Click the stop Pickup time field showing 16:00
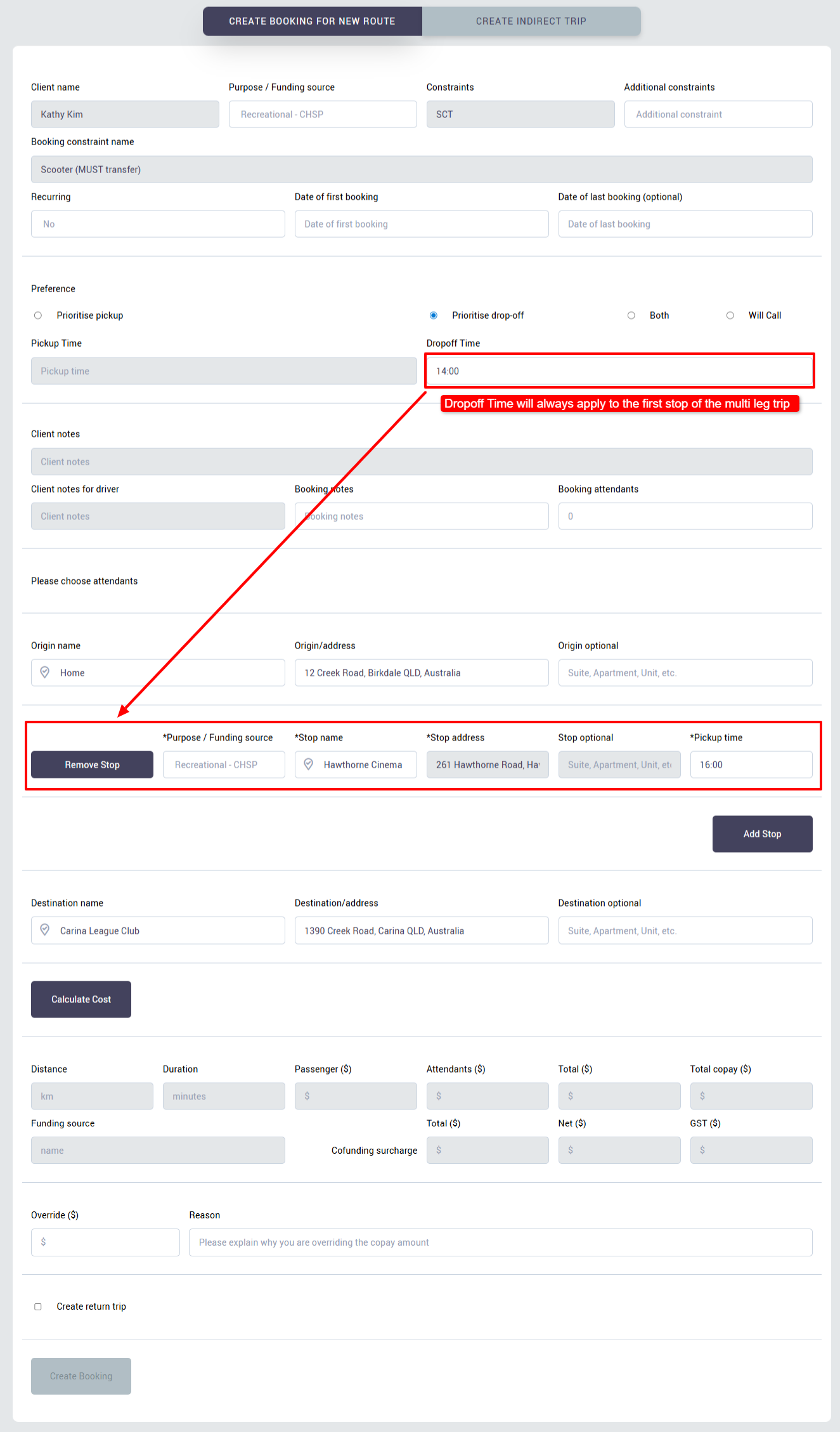Screen dimensions: 840x1432 [751, 764]
